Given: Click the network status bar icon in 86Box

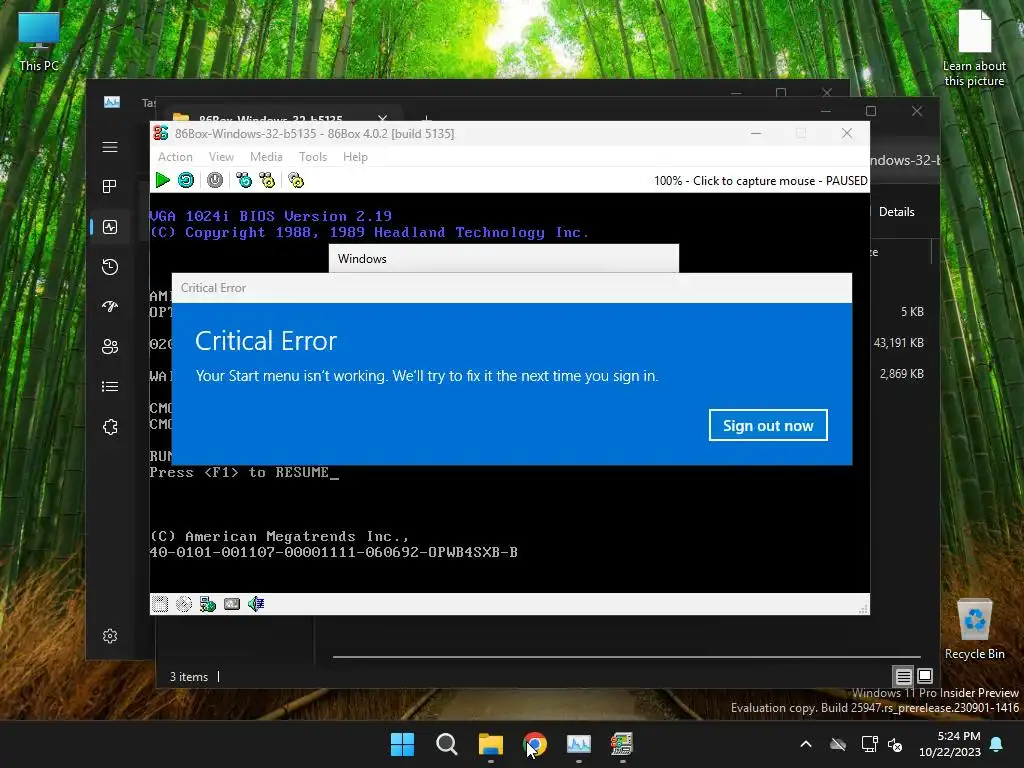Looking at the screenshot, I should click(208, 604).
